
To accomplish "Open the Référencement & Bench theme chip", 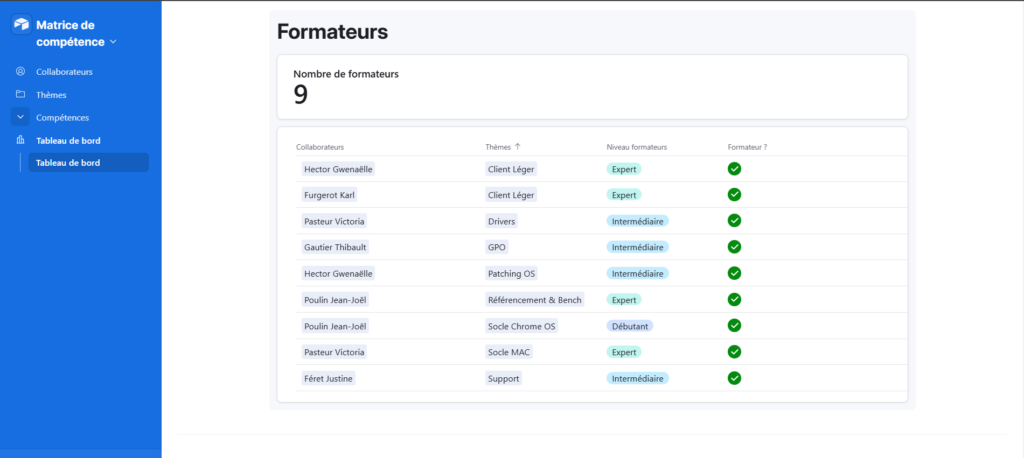I will pyautogui.click(x=535, y=300).
